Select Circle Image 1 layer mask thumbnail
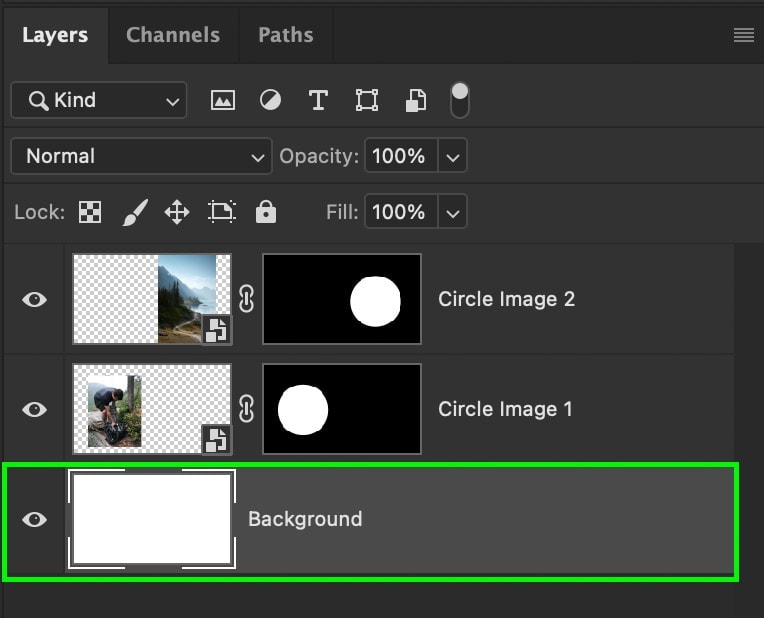The height and width of the screenshot is (618, 764). pos(342,409)
